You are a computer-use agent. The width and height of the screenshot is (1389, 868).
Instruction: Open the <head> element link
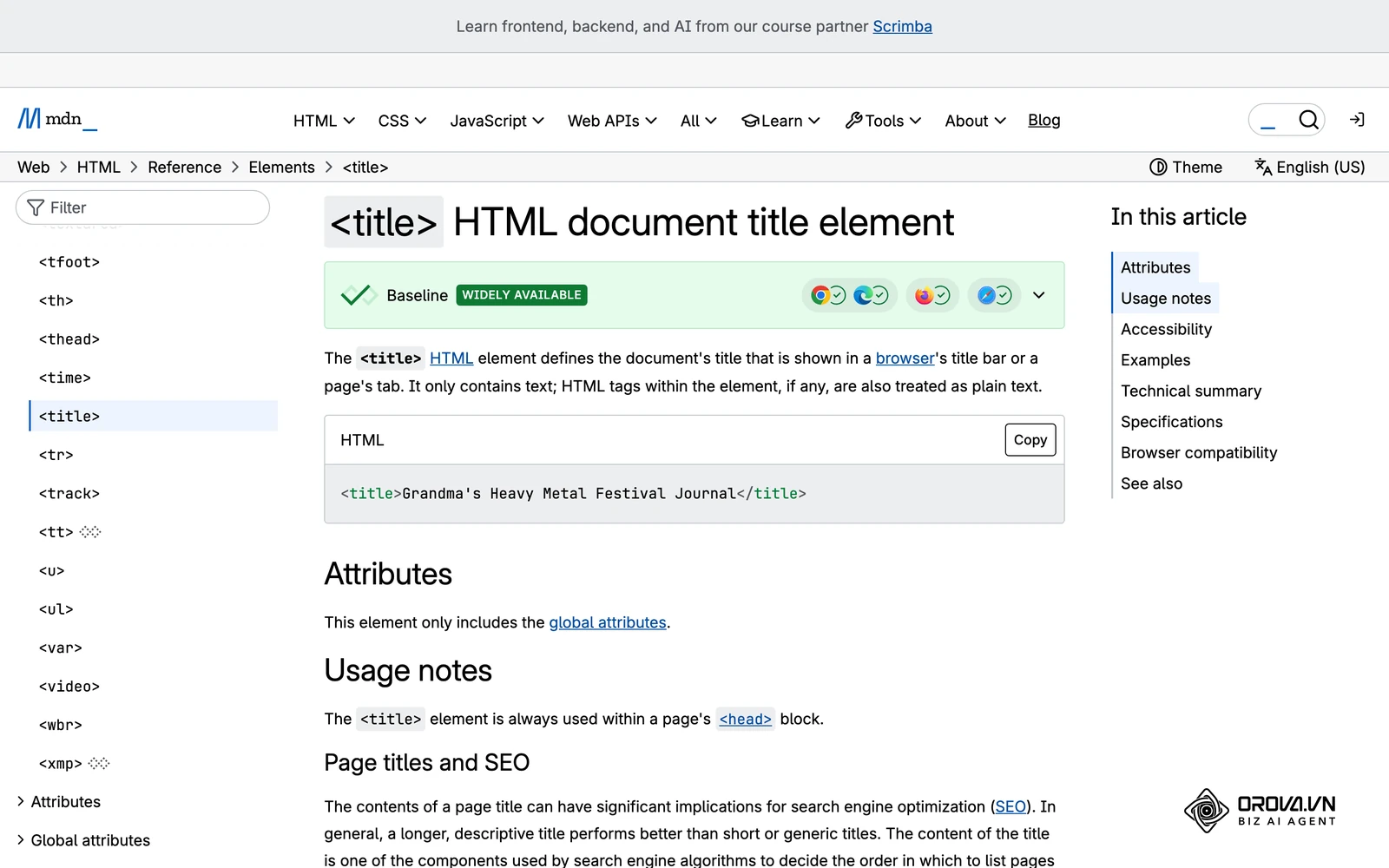745,719
